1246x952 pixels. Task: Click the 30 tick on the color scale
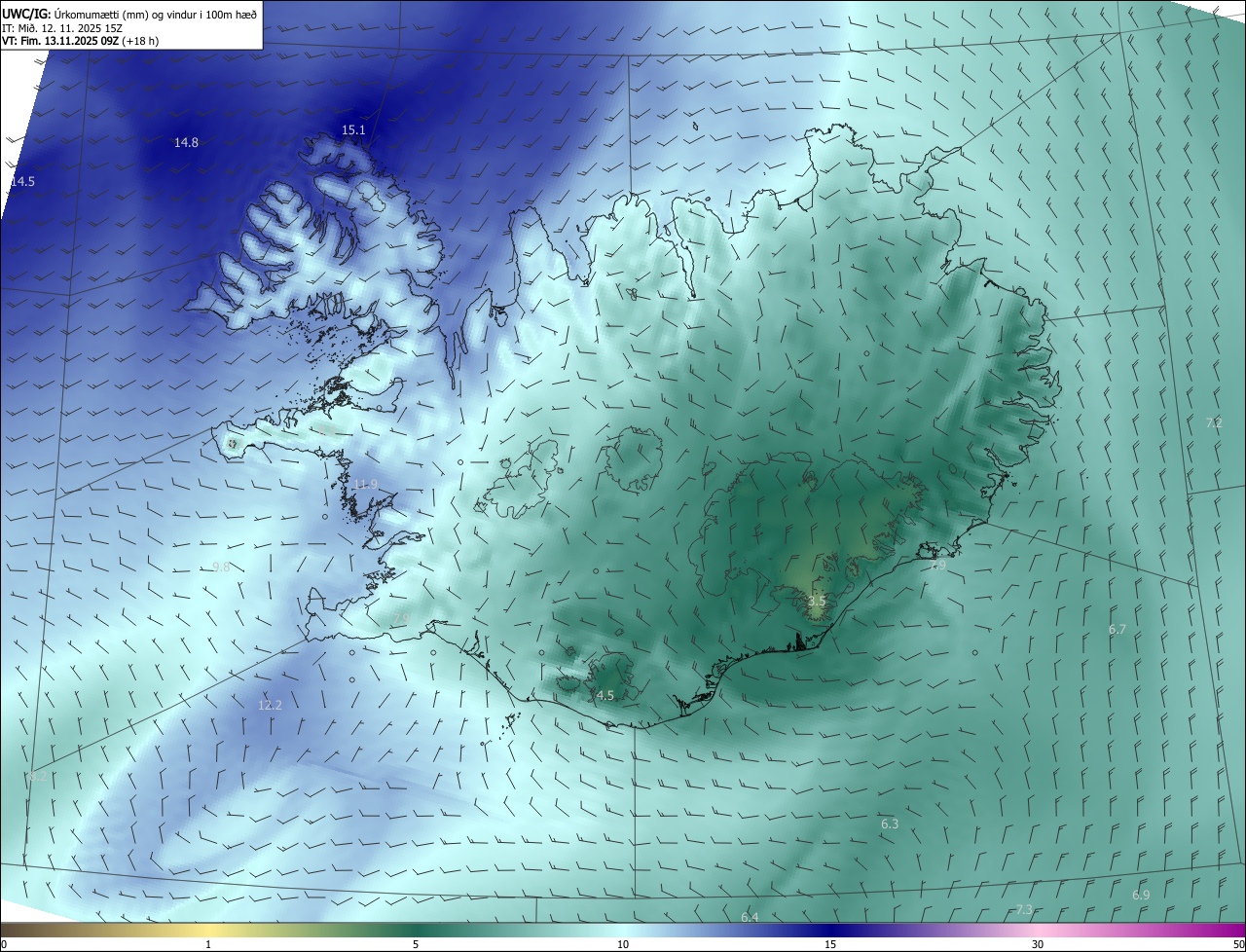pos(1038,944)
